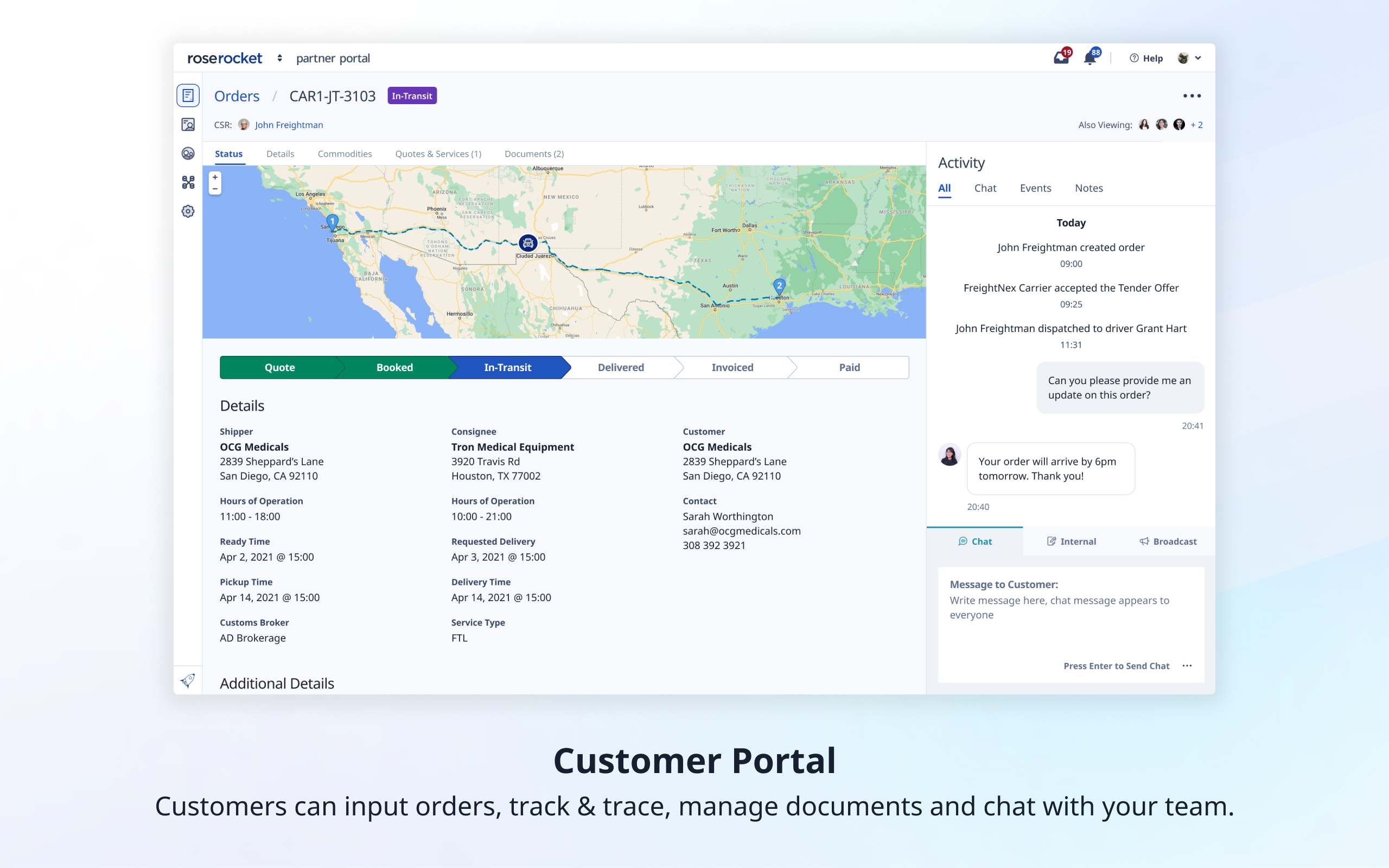Open the Orders sidebar icon
The image size is (1389, 868).
(x=188, y=95)
